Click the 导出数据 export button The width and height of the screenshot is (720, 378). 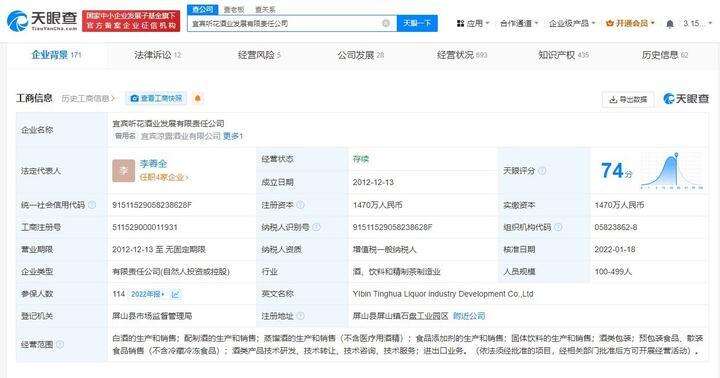pyautogui.click(x=628, y=99)
